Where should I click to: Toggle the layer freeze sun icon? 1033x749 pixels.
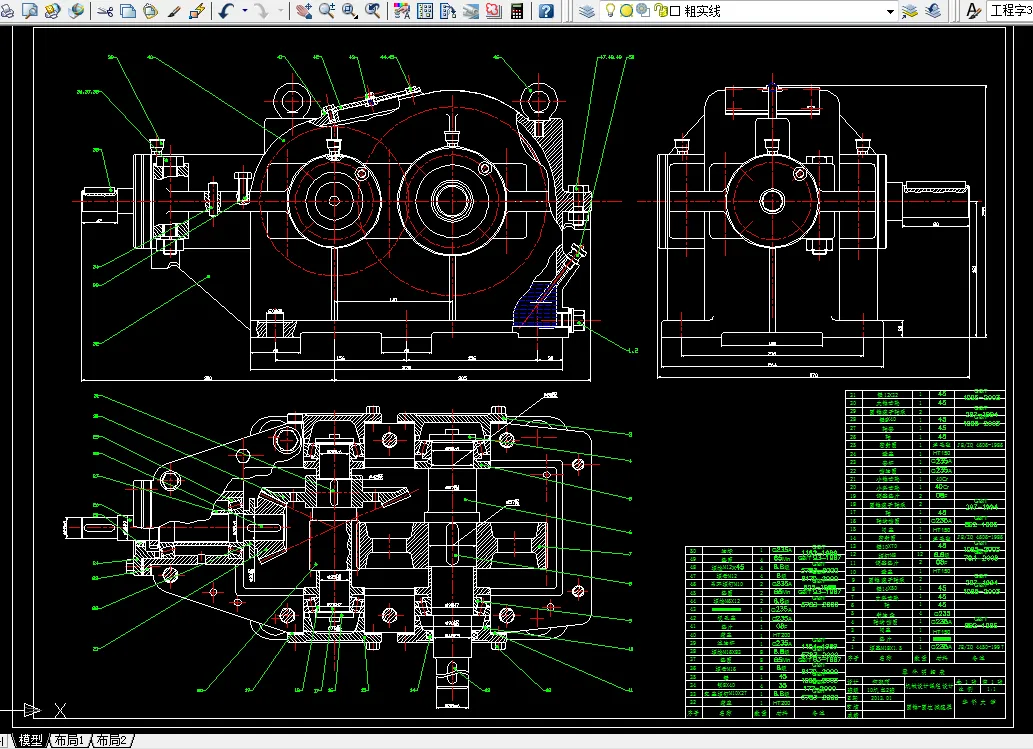click(x=627, y=11)
